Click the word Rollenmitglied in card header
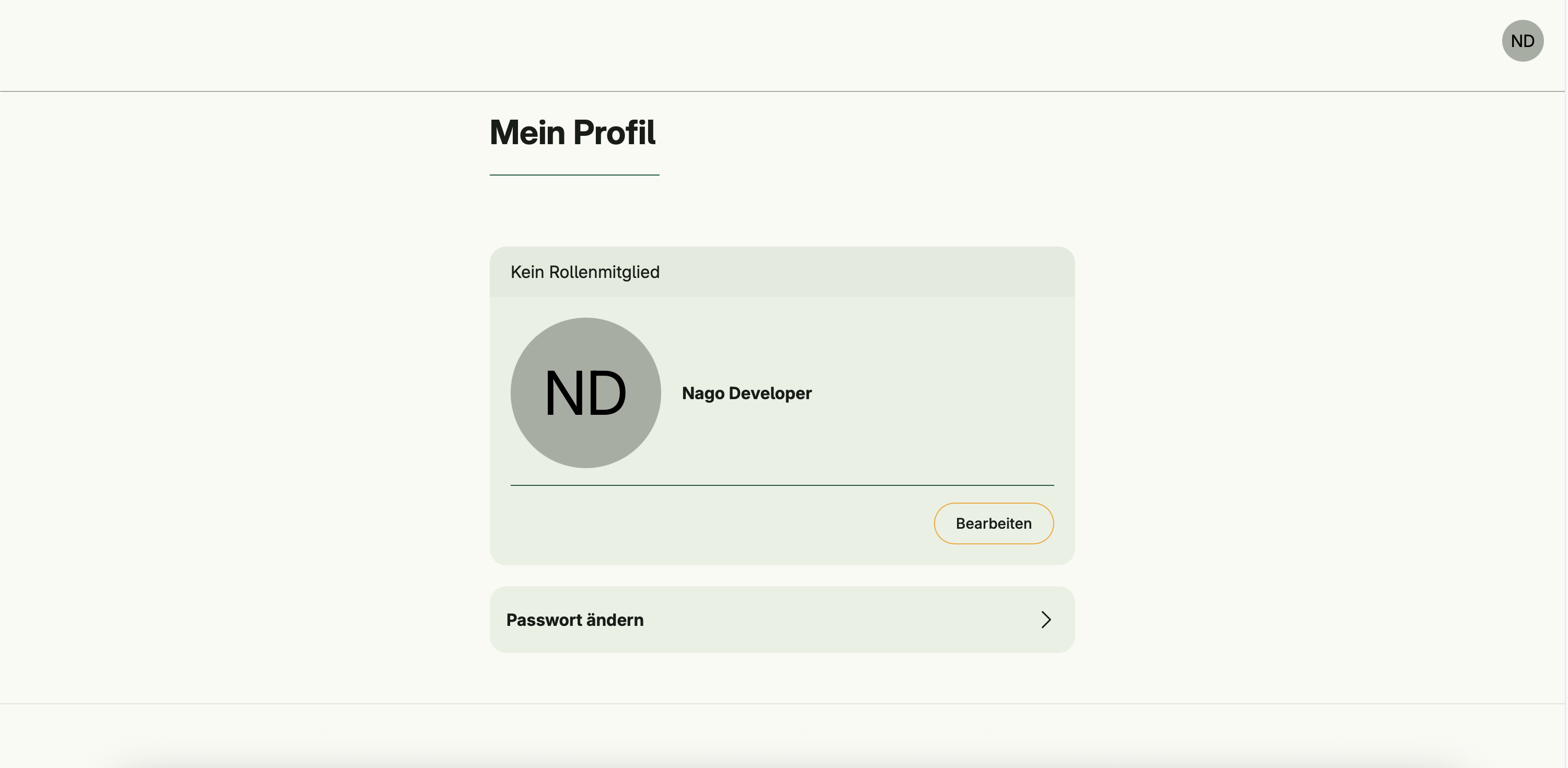 click(604, 272)
